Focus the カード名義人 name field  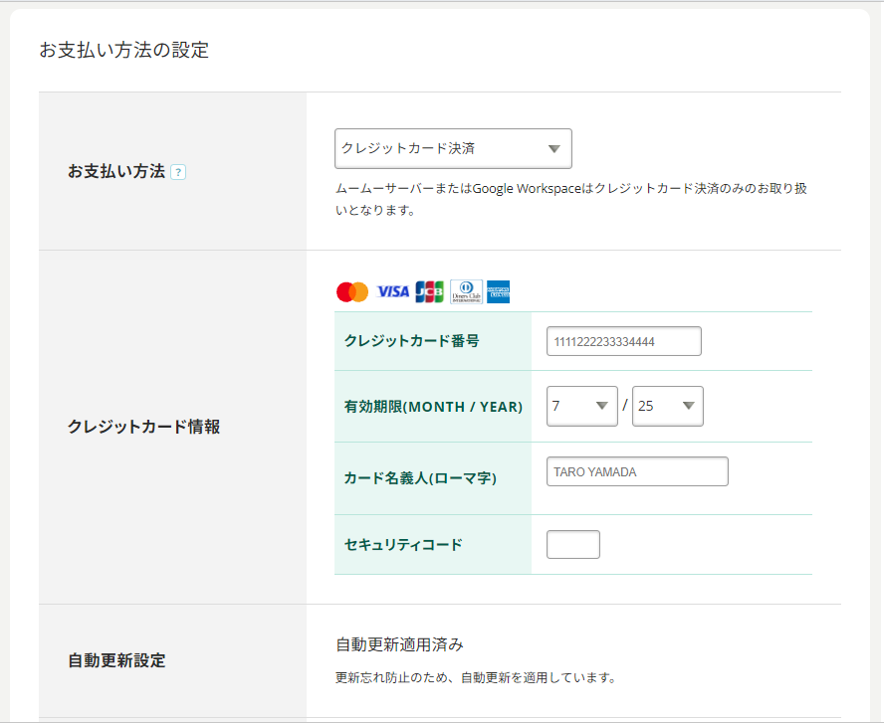(637, 471)
